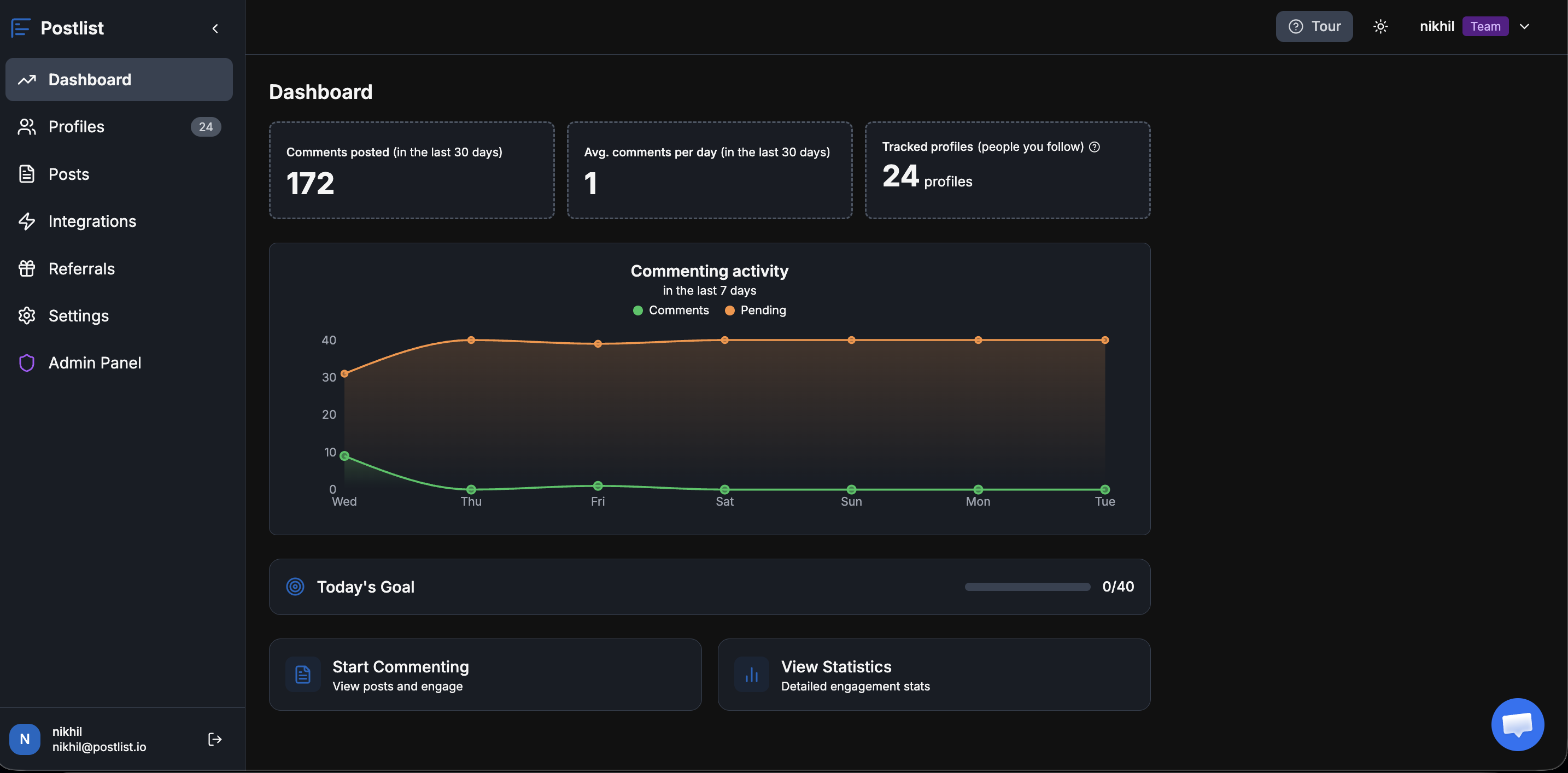
Task: Click the tracked profiles help icon
Action: click(x=1094, y=147)
